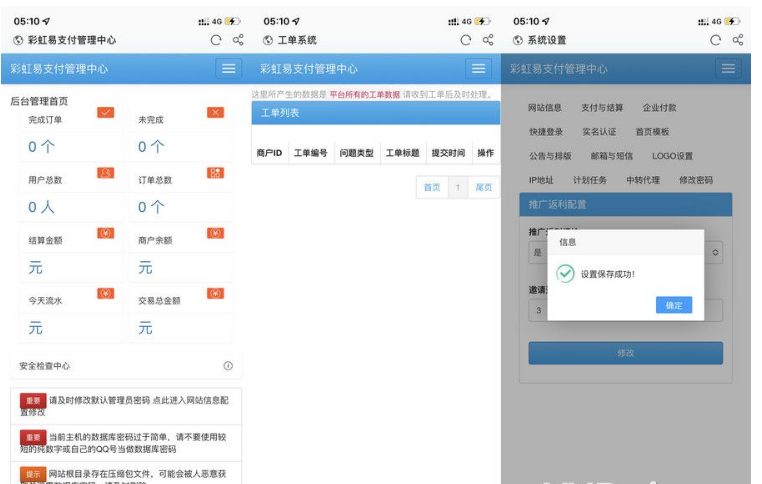Click the 安全检查中心 section title
The width and height of the screenshot is (762, 484).
pyautogui.click(x=45, y=366)
